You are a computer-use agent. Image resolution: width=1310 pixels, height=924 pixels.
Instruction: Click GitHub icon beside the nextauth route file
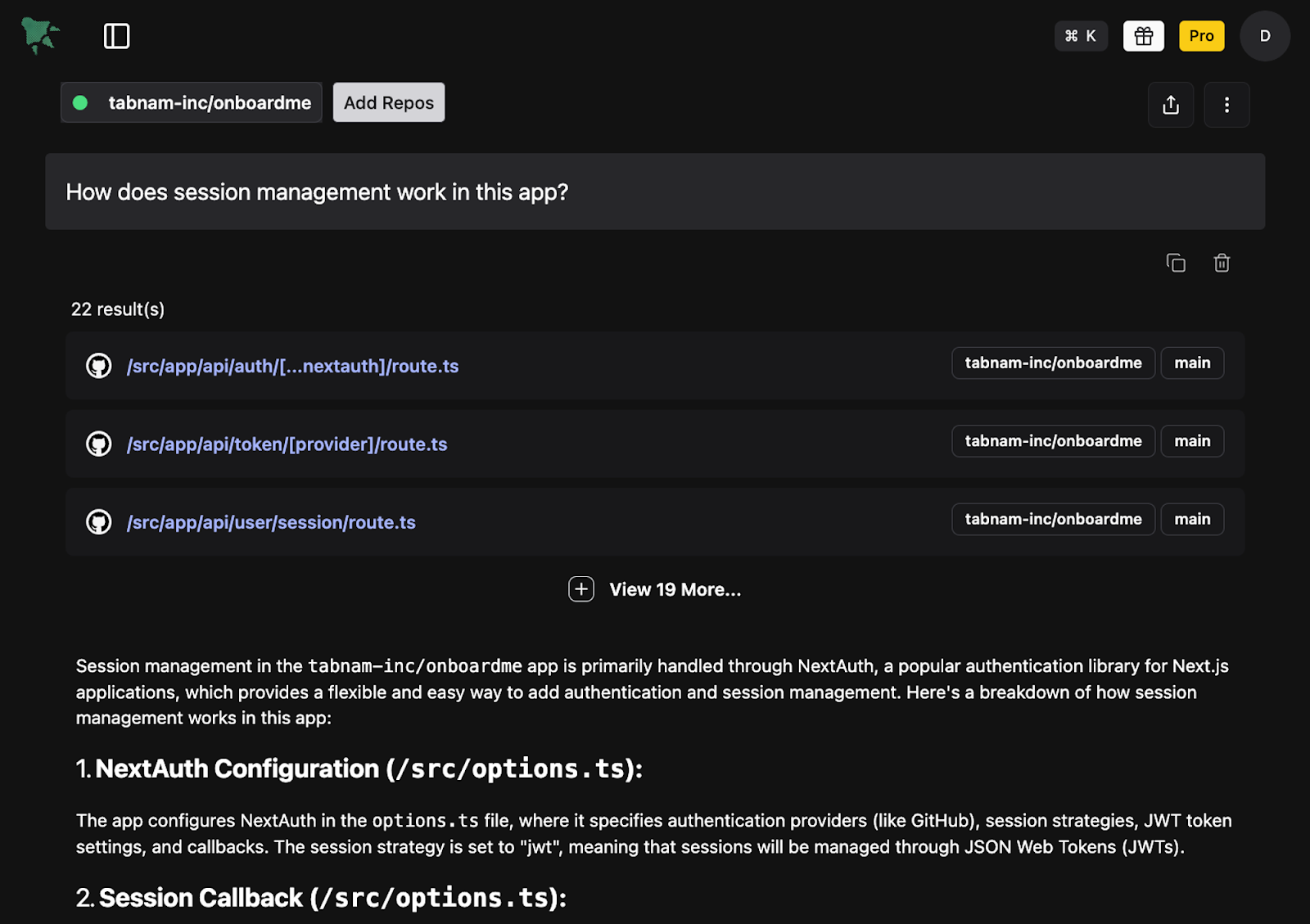[99, 366]
